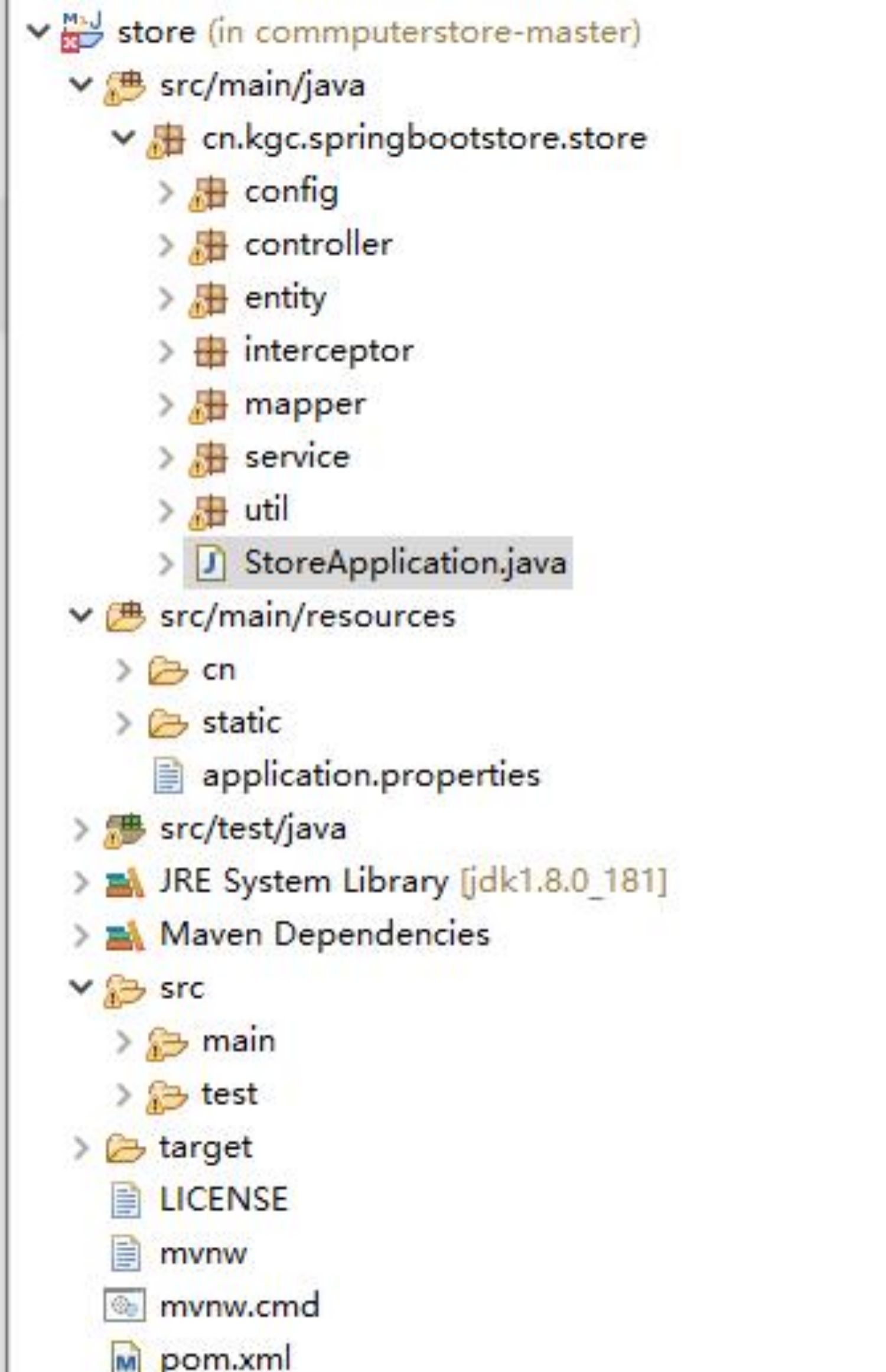Click the store Maven project icon
Screen dimensions: 886x1372
click(x=82, y=32)
